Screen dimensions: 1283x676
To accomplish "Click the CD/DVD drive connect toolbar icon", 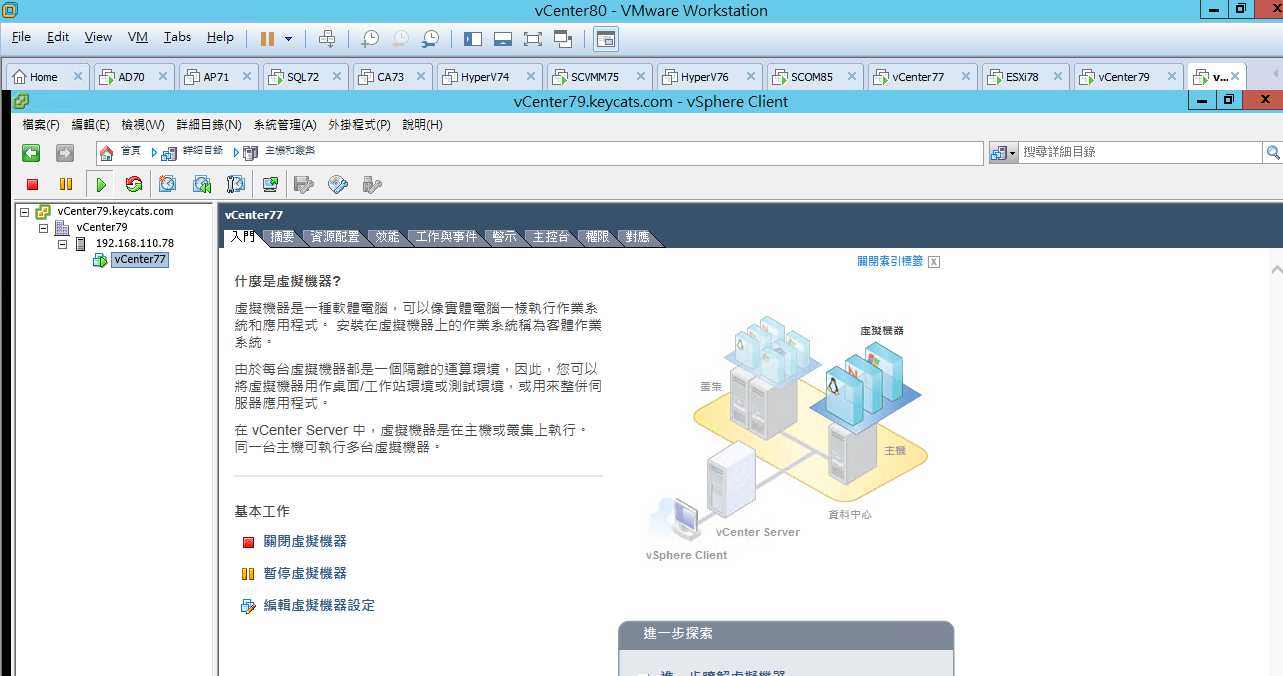I will (338, 184).
